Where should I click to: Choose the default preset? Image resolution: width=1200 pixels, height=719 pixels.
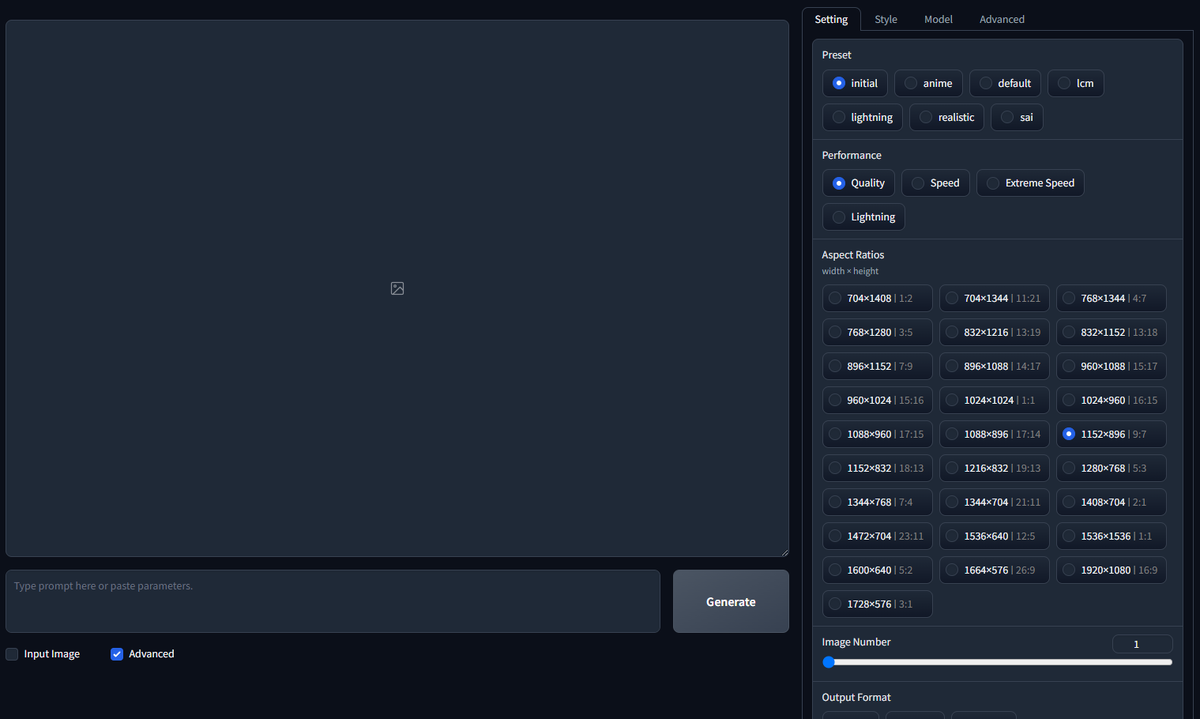point(1005,83)
